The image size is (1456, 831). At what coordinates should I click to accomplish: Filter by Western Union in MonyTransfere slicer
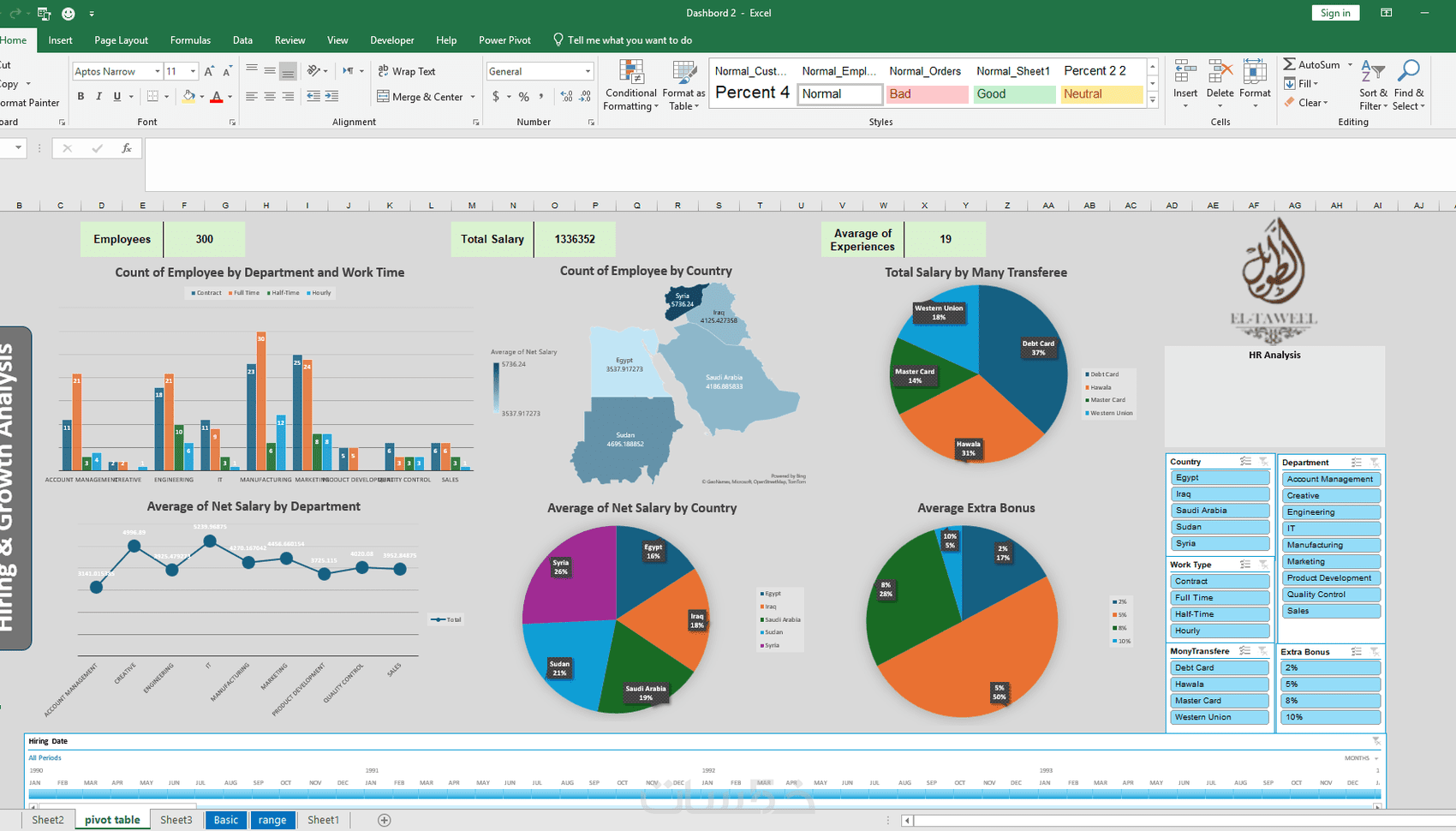click(x=1220, y=717)
